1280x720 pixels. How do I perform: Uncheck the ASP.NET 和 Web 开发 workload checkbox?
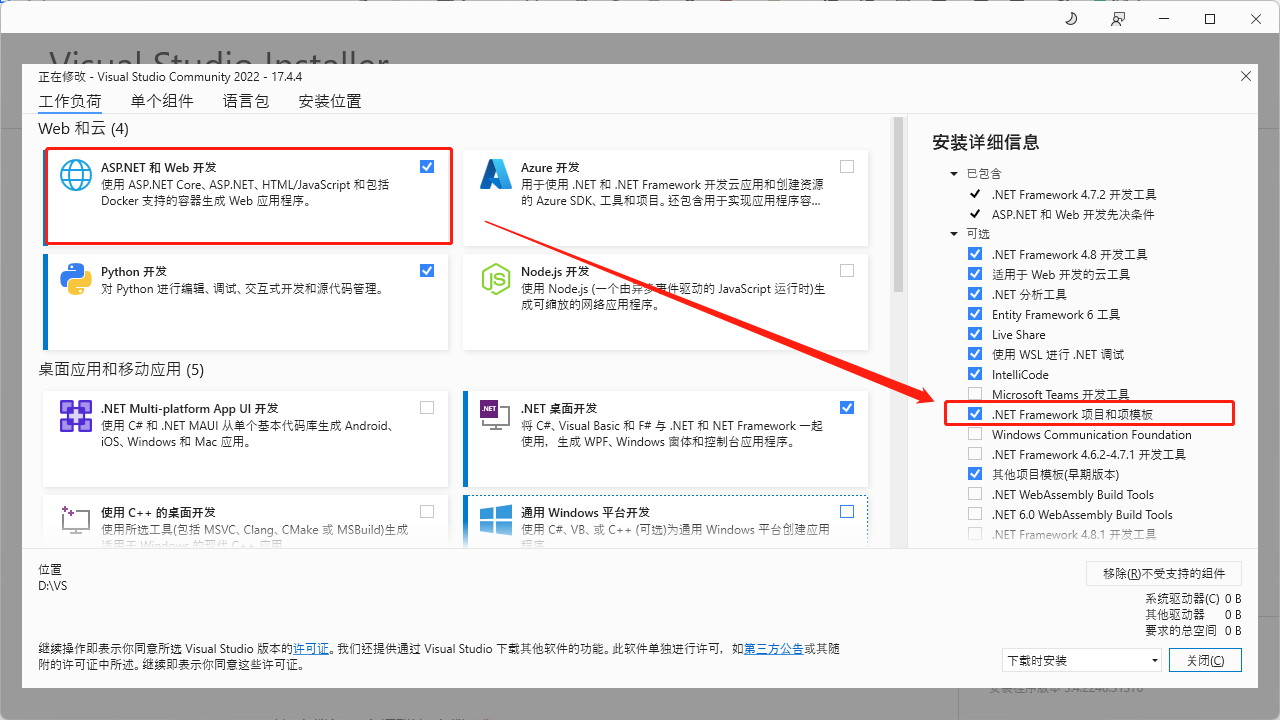(427, 167)
